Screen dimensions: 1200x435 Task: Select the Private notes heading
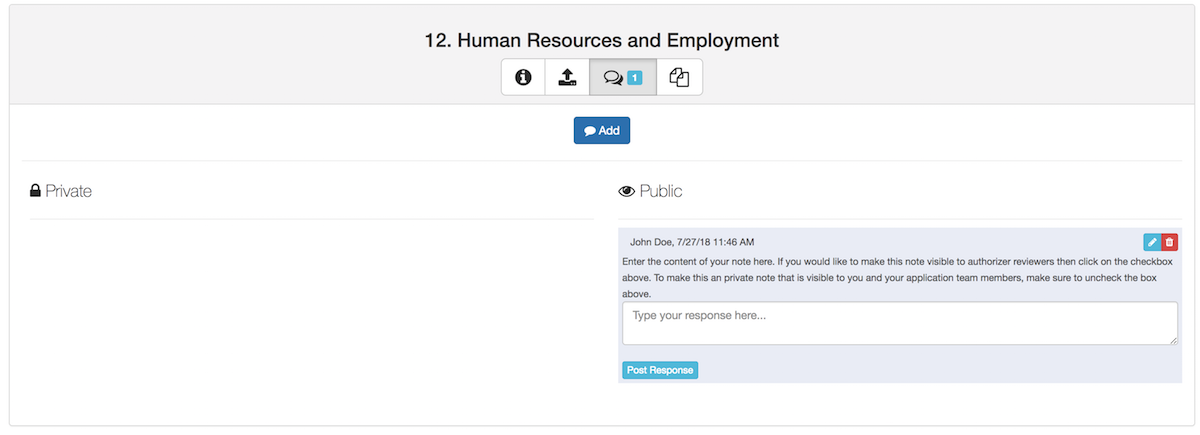pos(61,191)
